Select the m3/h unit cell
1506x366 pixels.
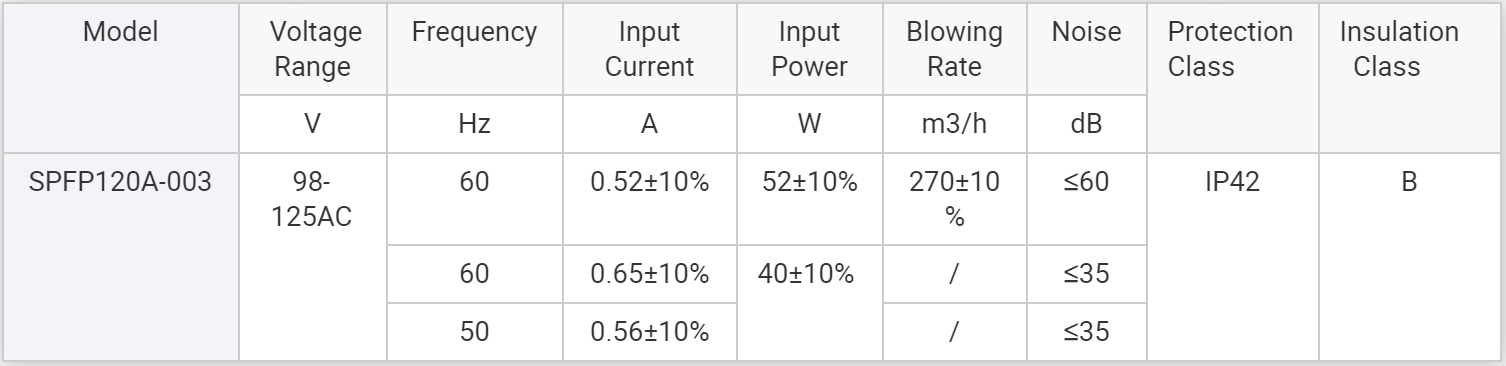(x=954, y=125)
